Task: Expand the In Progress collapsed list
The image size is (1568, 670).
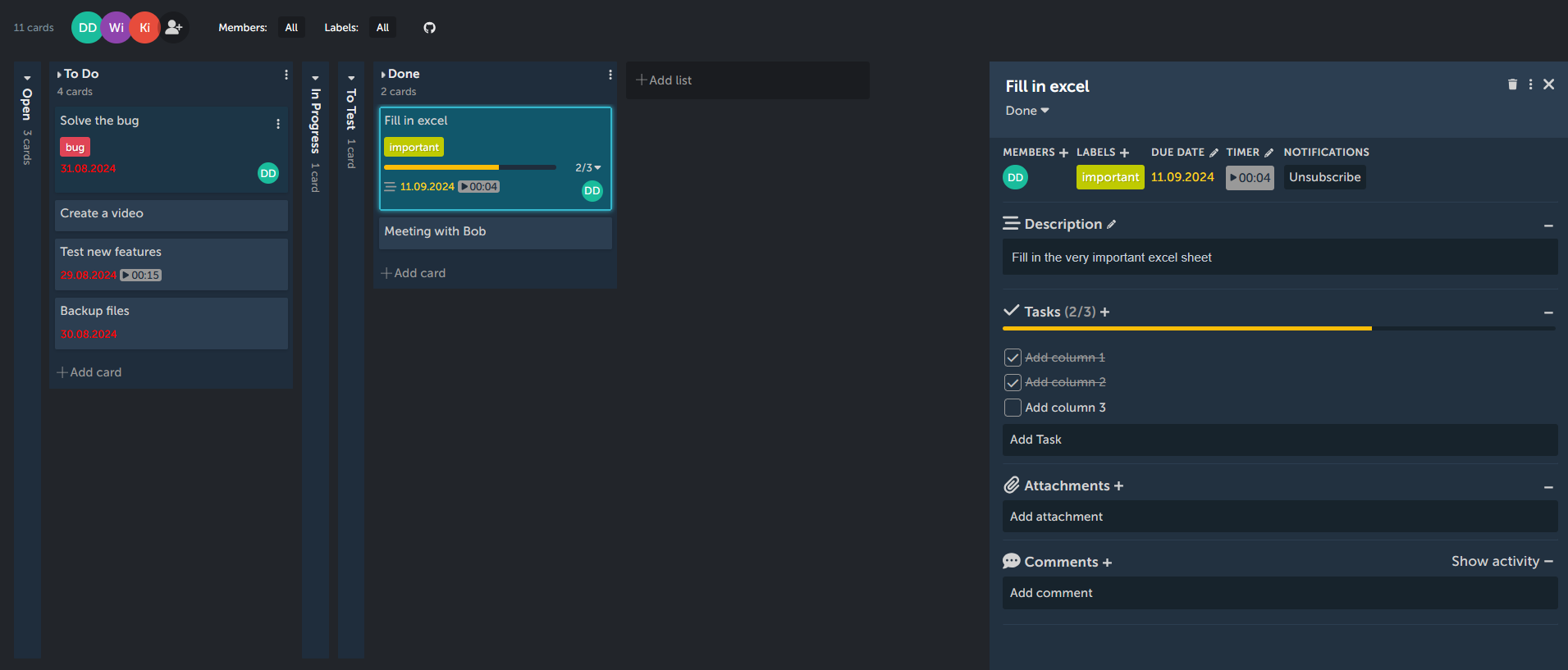Action: pyautogui.click(x=315, y=79)
